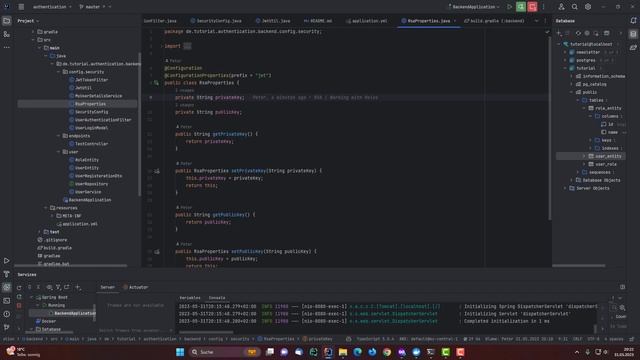Switch to application.yml editor tab
640x360 pixels.
click(x=367, y=21)
